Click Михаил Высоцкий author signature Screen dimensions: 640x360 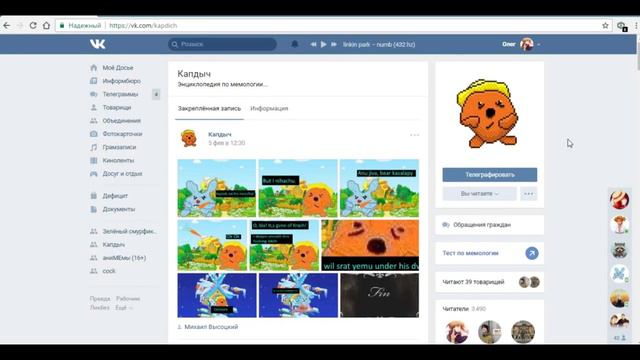point(211,327)
